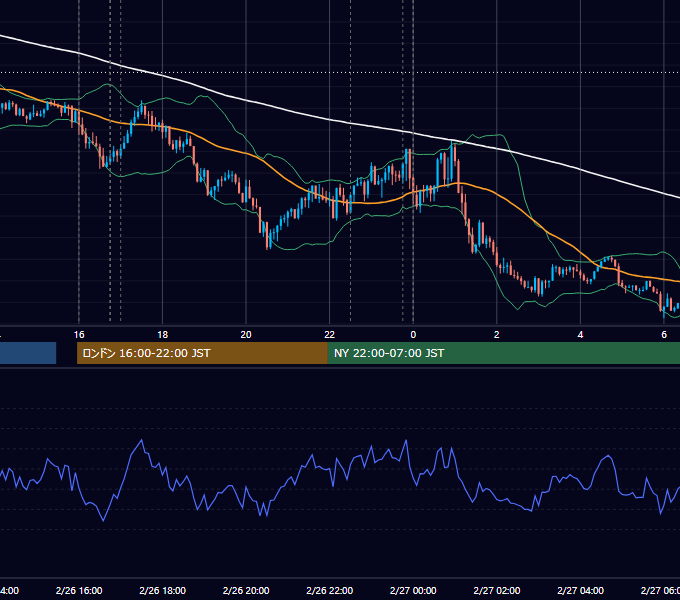Click the '2/26 18:00' date label

pos(163,590)
